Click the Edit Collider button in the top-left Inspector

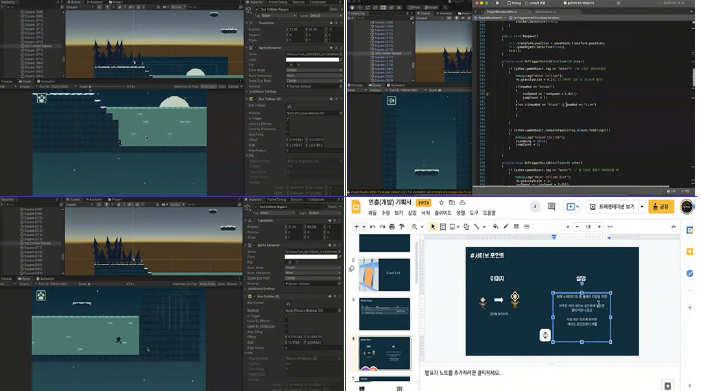pos(289,106)
